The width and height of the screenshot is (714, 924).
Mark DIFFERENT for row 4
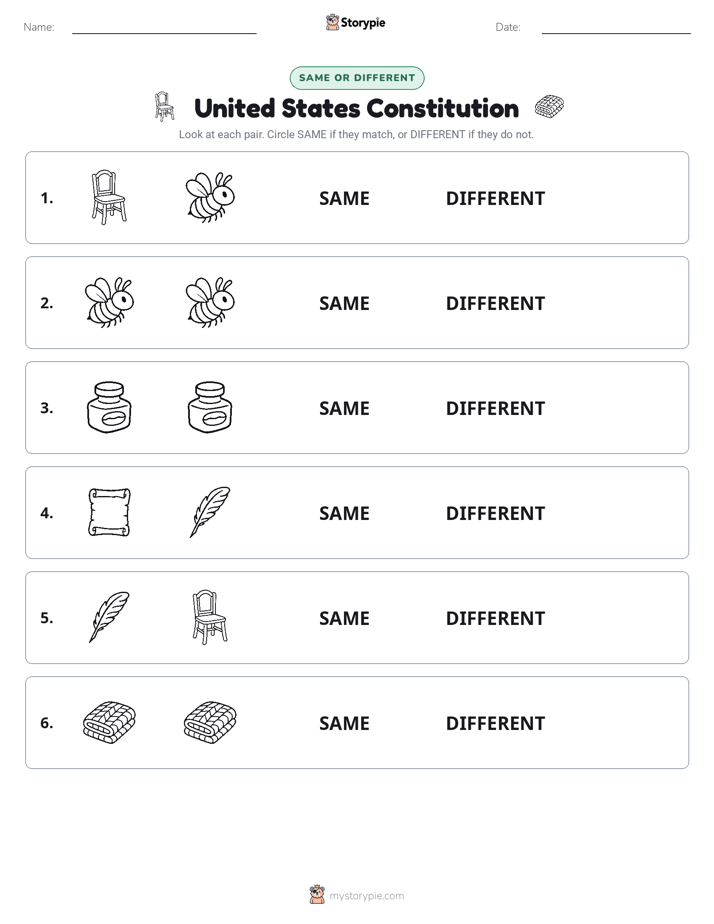click(495, 513)
